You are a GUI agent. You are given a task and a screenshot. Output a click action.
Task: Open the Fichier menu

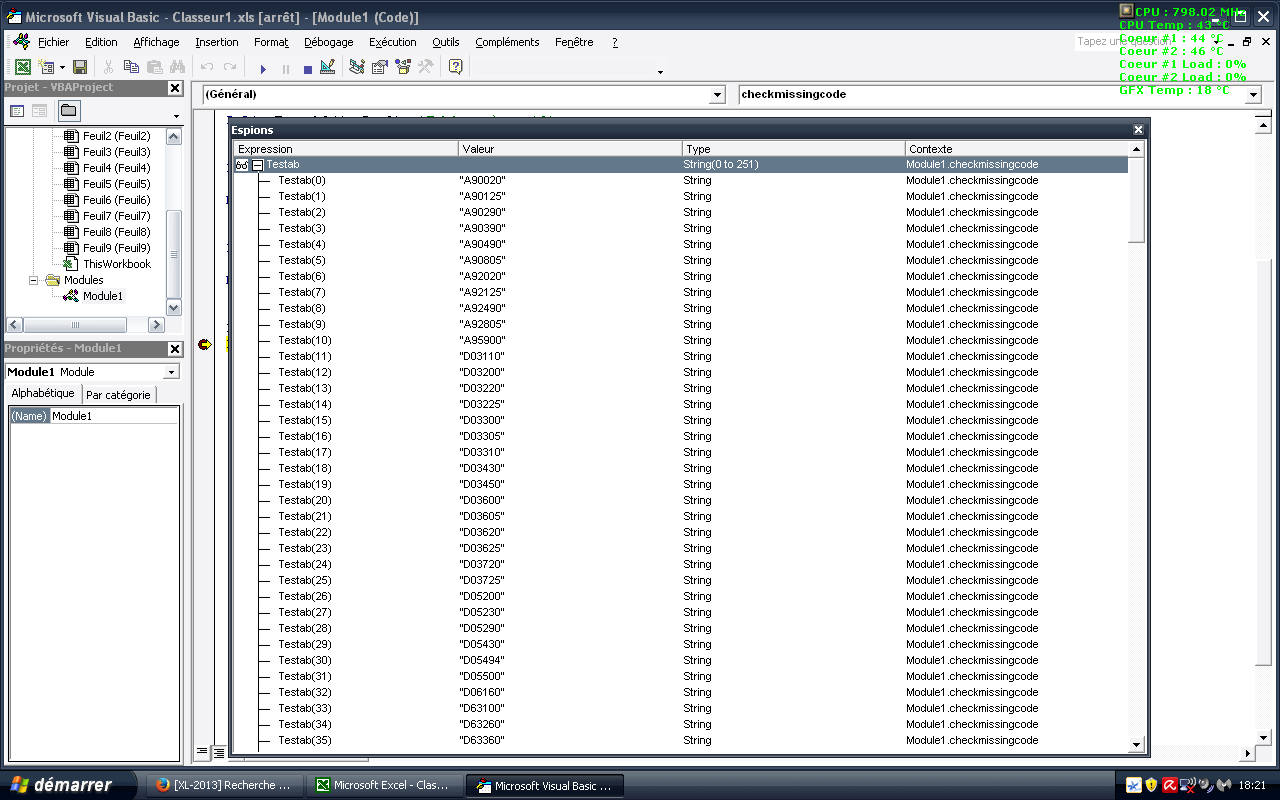point(54,42)
